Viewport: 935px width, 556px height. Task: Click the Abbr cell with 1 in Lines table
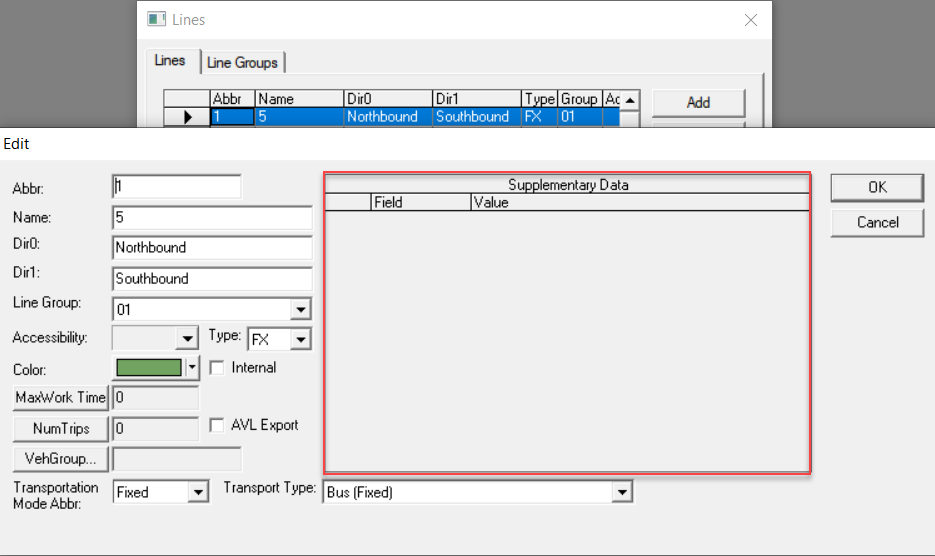(x=233, y=117)
